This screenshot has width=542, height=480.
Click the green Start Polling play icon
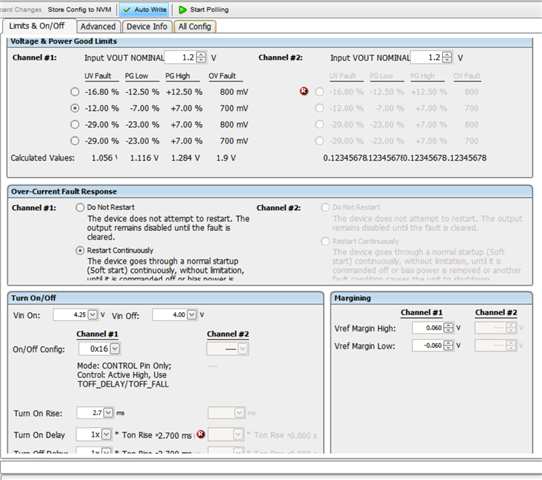click(x=183, y=10)
